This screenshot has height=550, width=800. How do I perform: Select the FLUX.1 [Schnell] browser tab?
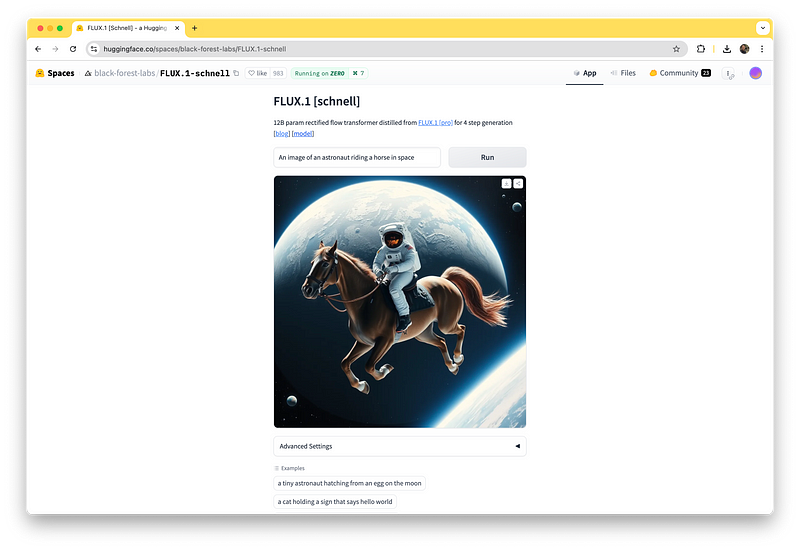pyautogui.click(x=128, y=28)
